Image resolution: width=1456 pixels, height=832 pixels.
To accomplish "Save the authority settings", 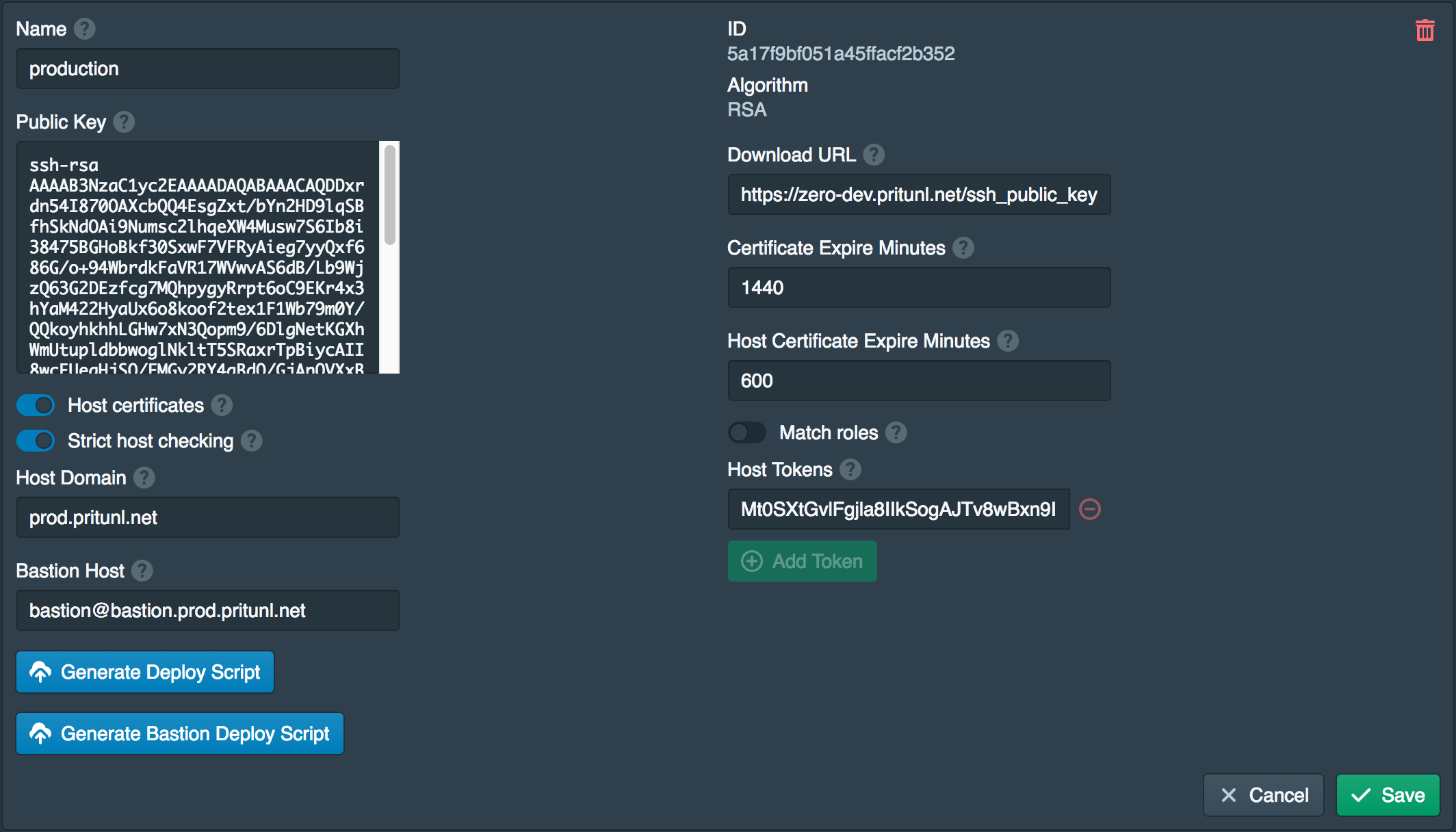I will tap(1388, 795).
